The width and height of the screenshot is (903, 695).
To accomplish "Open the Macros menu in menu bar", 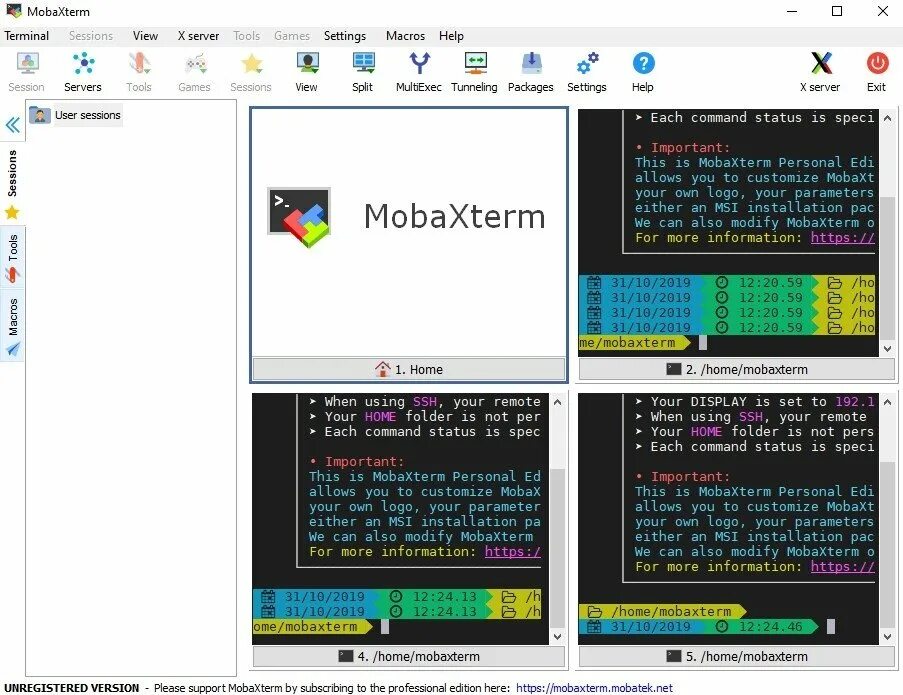I will tap(405, 36).
